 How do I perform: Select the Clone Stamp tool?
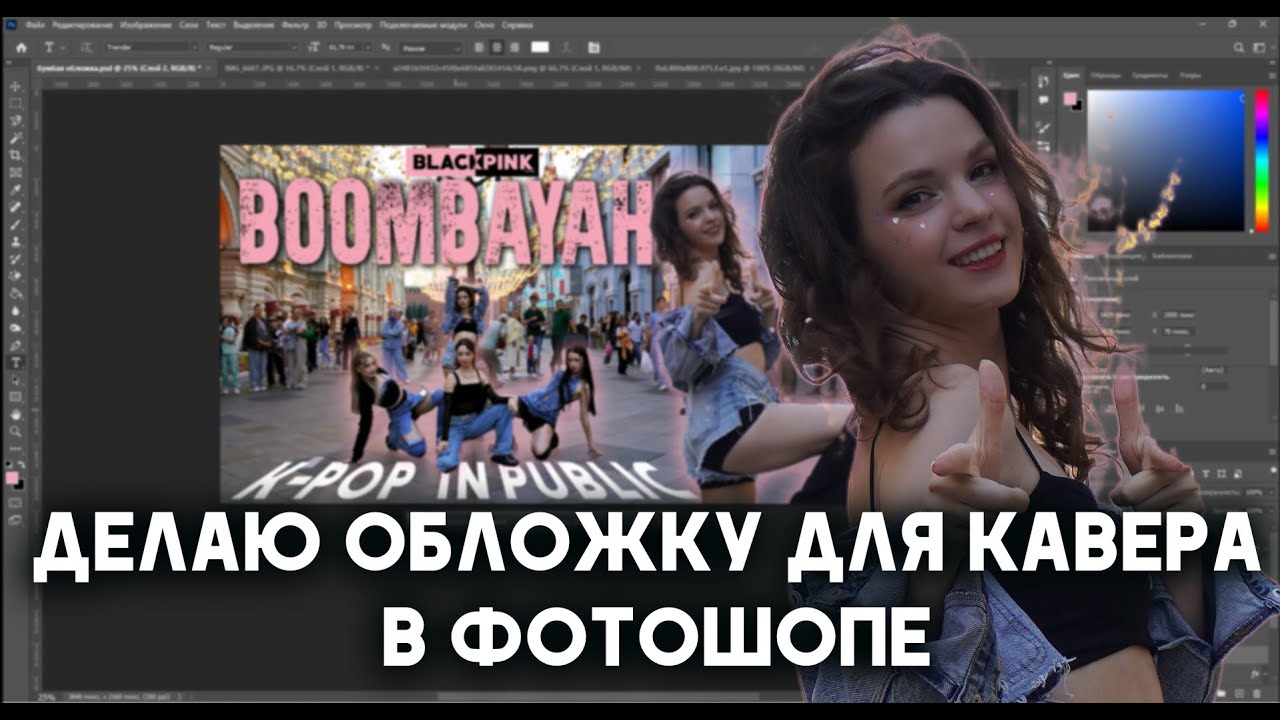(16, 241)
